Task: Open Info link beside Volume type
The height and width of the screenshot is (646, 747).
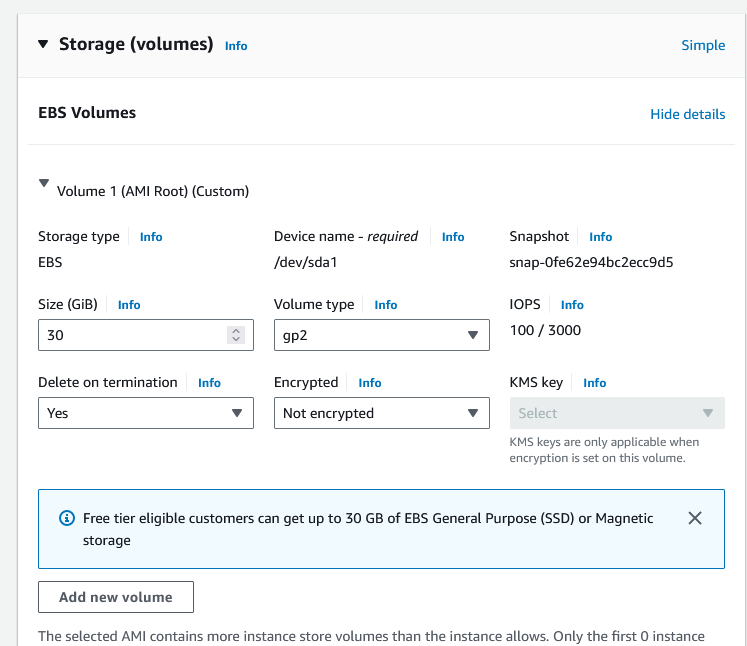Action: point(386,305)
